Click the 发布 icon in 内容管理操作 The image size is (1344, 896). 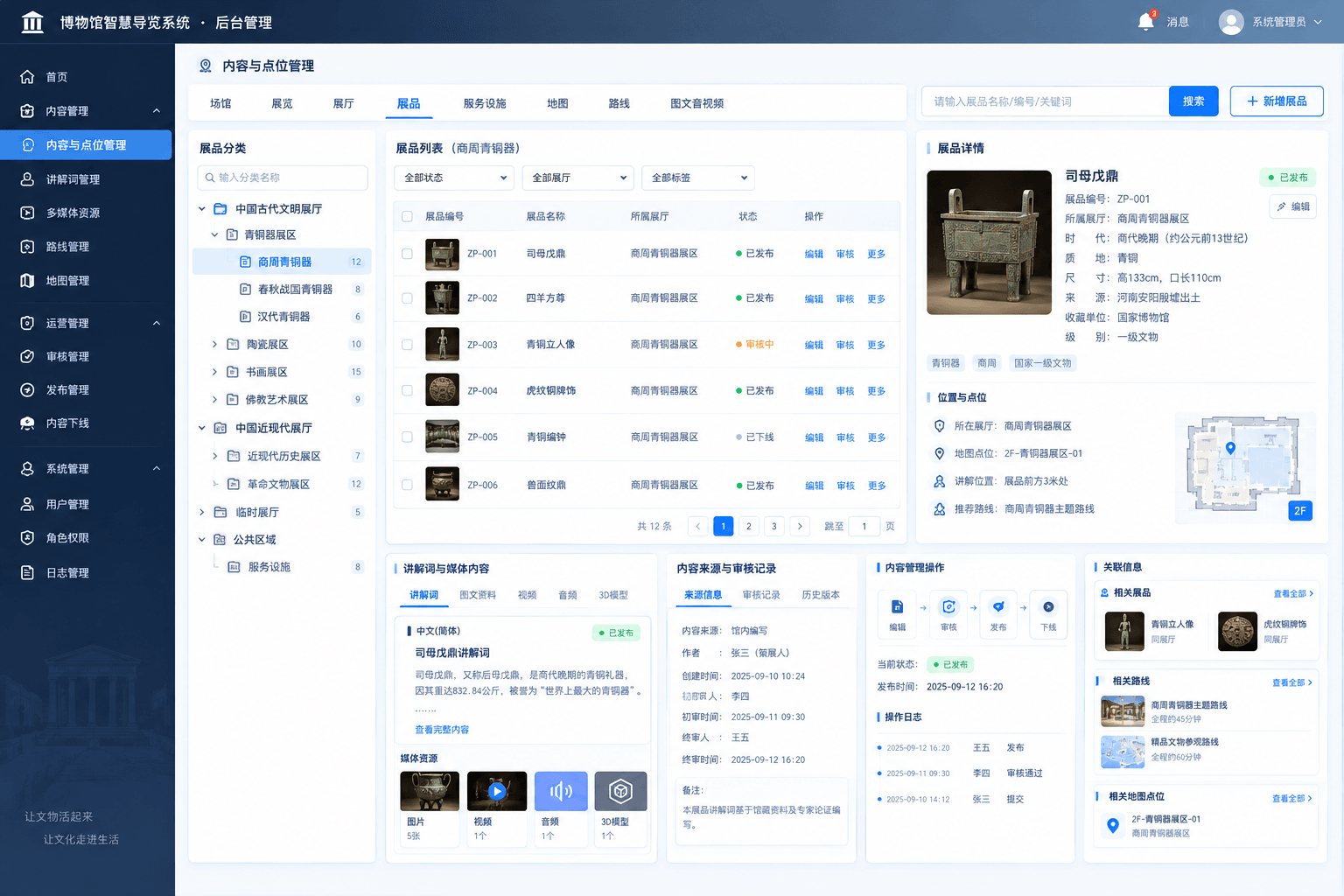(998, 607)
